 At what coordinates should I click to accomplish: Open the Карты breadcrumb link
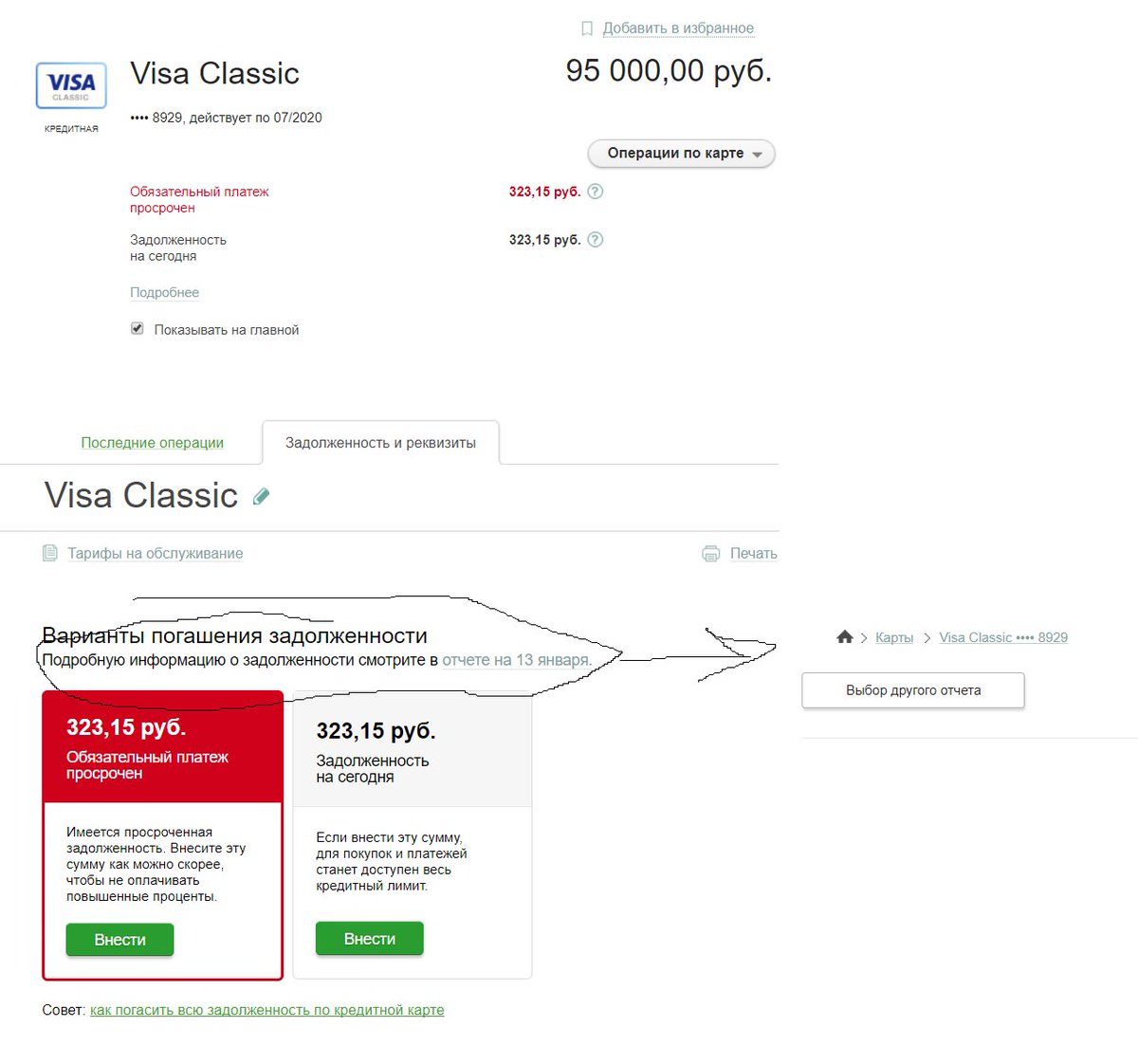tap(894, 637)
